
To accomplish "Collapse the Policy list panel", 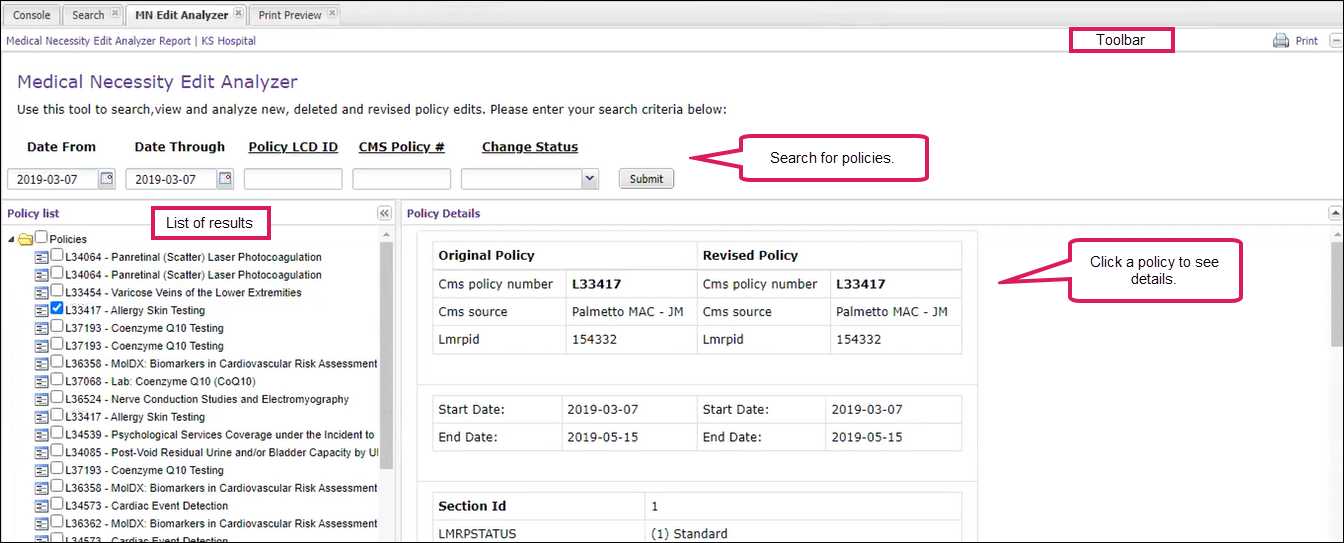I will click(x=384, y=213).
